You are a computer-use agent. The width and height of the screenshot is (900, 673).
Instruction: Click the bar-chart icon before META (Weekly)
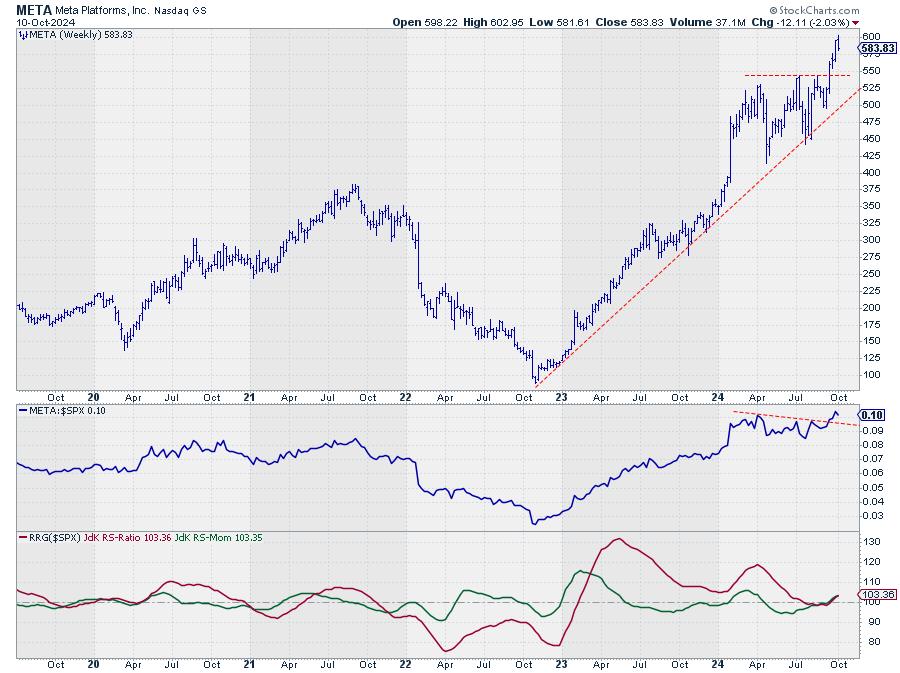click(x=23, y=35)
